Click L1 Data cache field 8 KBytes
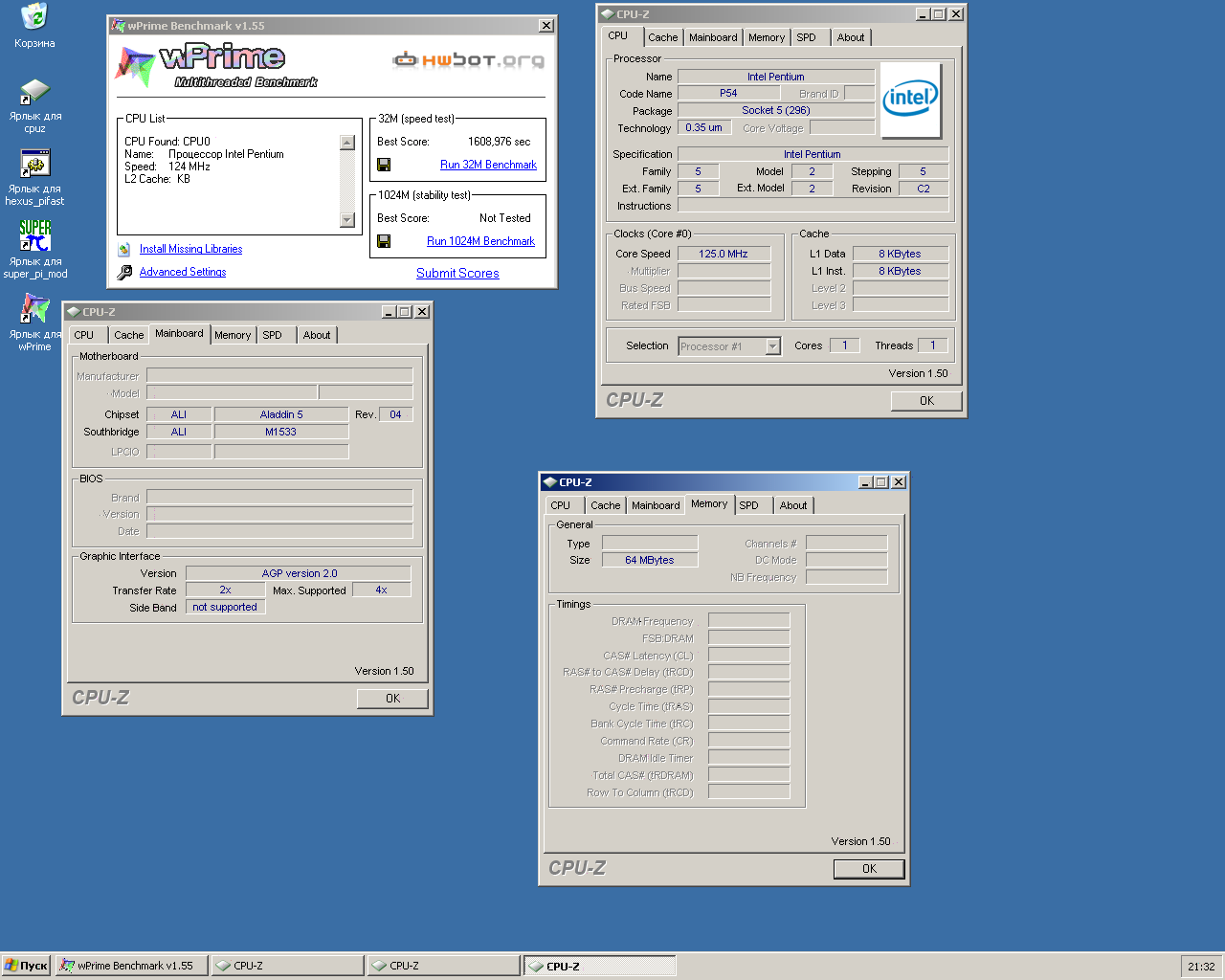 coord(900,254)
